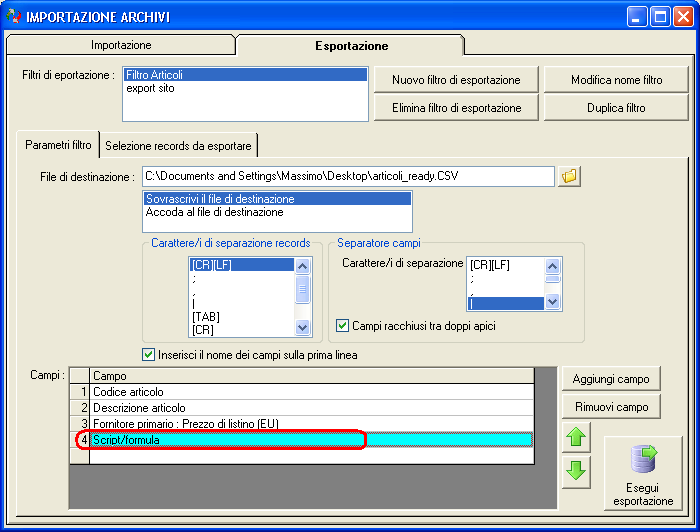Screen dimensions: 700x532
Task: Click the Duplica filtro button
Action: pyautogui.click(x=616, y=108)
